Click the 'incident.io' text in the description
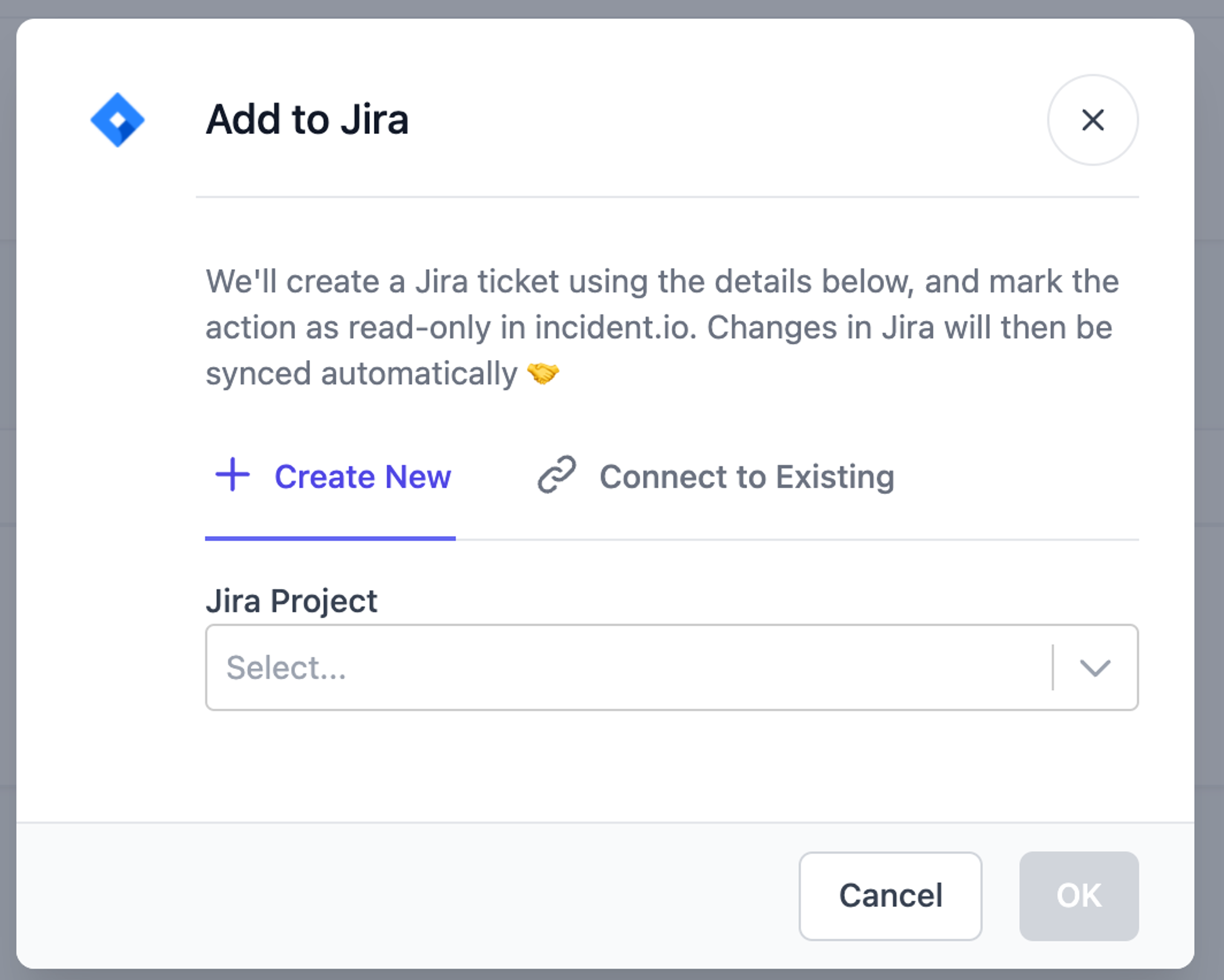Viewport: 1224px width, 980px height. [615, 328]
